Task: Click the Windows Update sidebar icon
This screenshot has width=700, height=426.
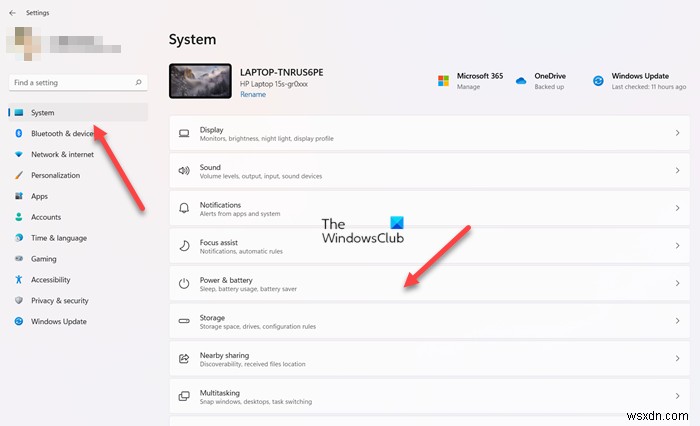Action: tap(19, 321)
